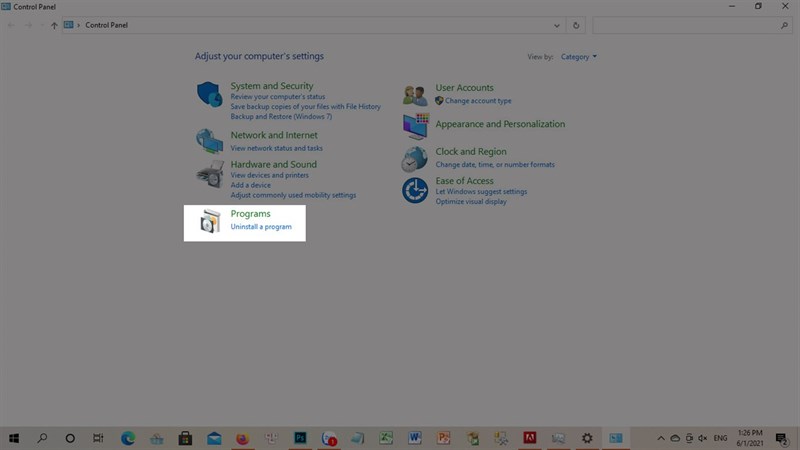
Task: Refresh the Control Panel view
Action: coord(576,25)
